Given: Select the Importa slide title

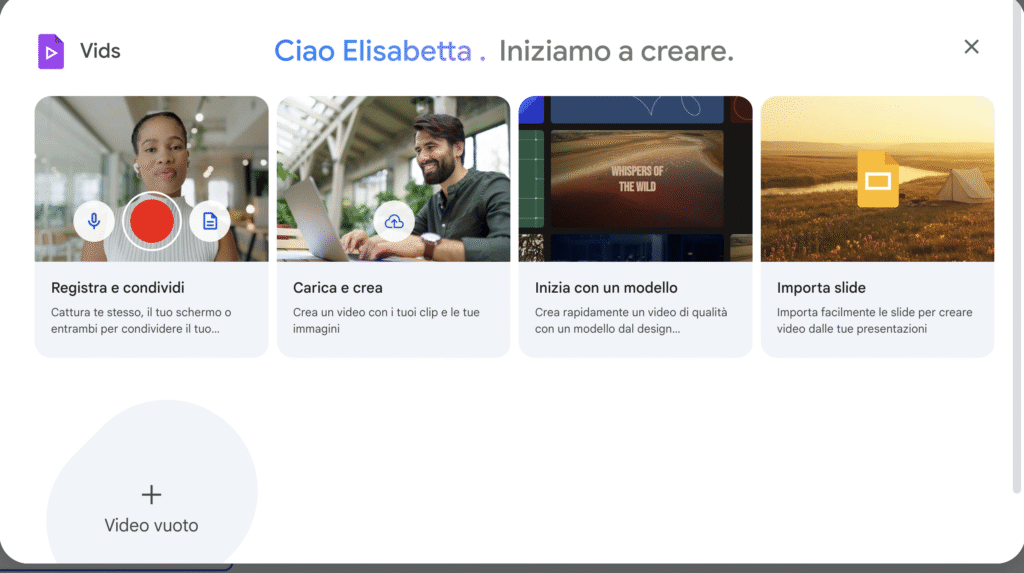Looking at the screenshot, I should click(821, 287).
